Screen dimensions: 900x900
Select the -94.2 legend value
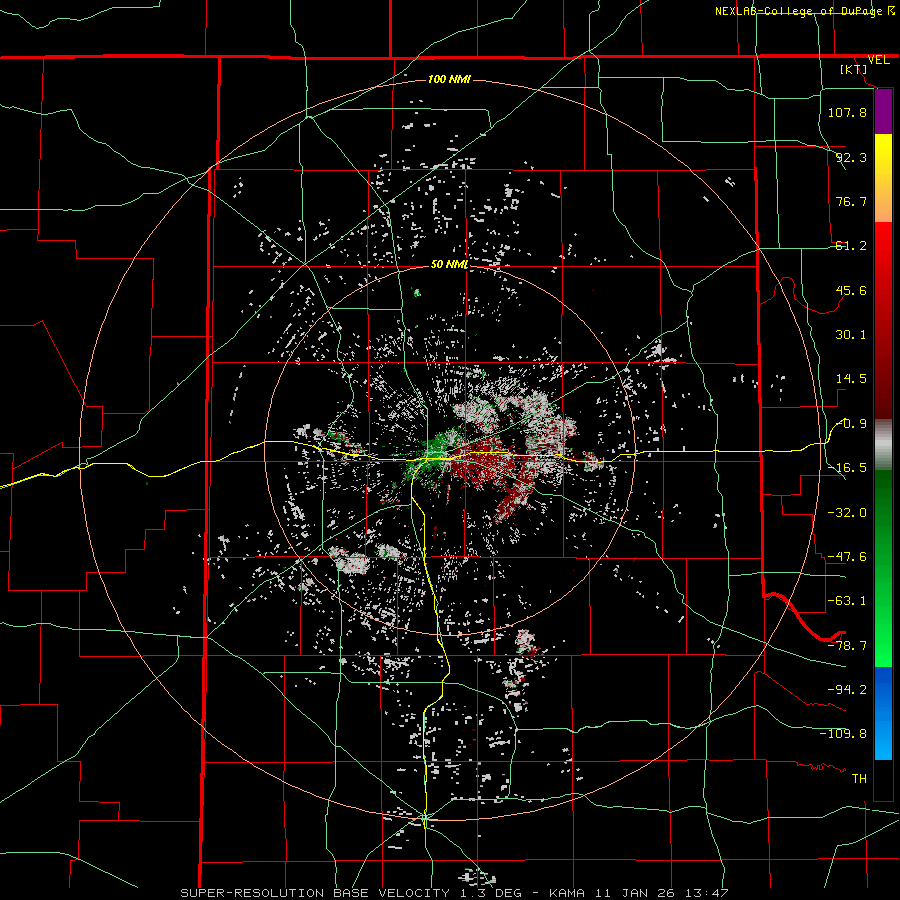[847, 689]
